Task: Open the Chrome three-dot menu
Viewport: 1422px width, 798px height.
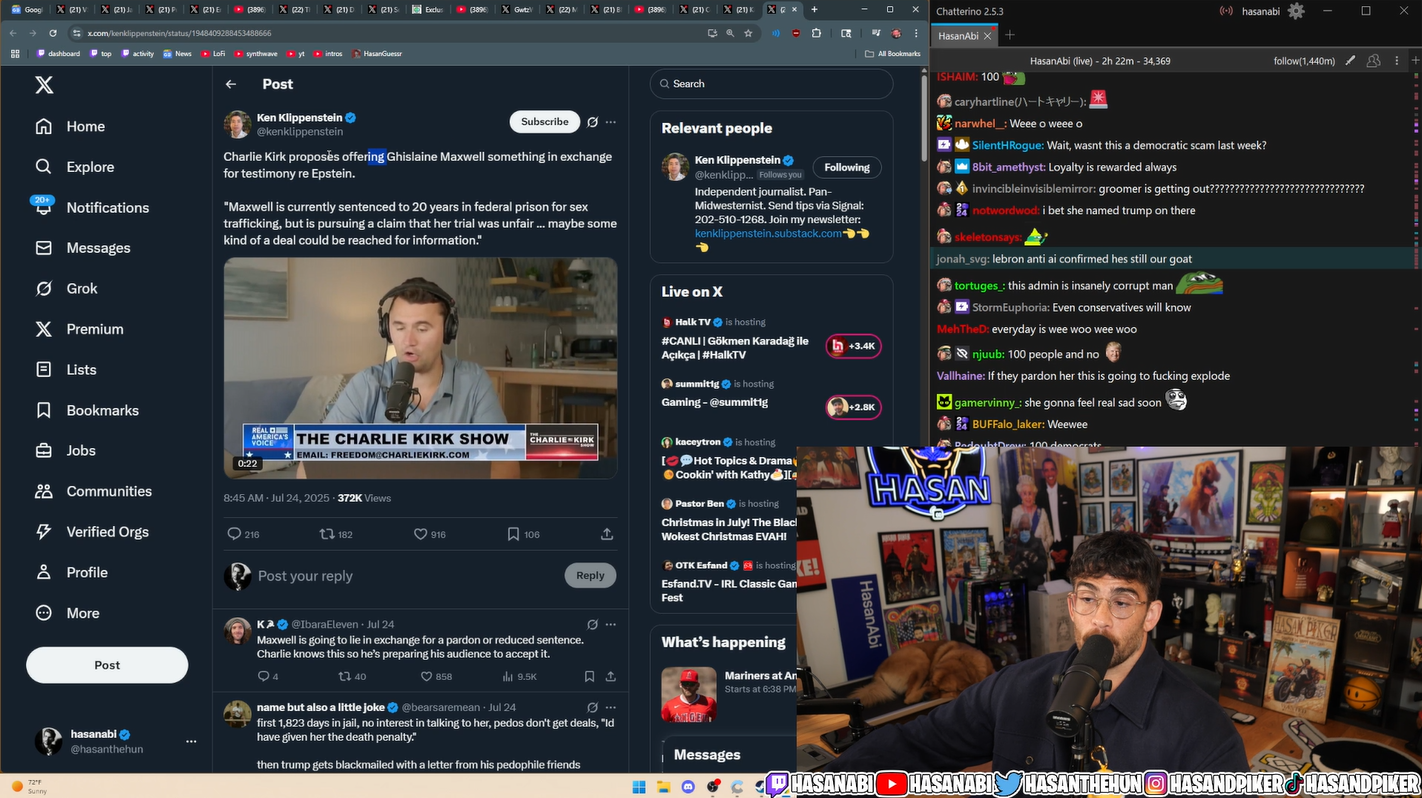Action: [915, 33]
